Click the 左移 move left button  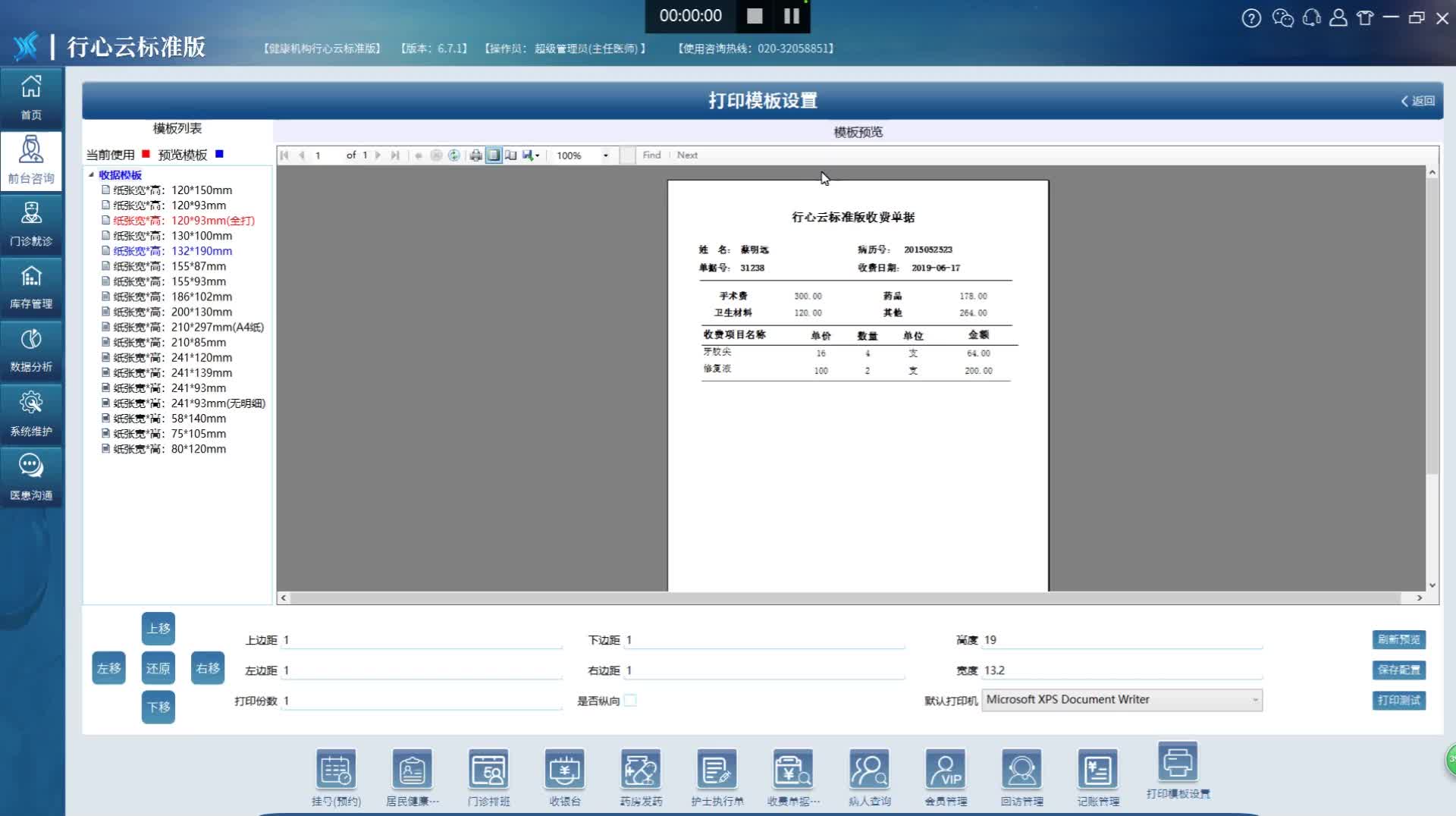click(109, 668)
